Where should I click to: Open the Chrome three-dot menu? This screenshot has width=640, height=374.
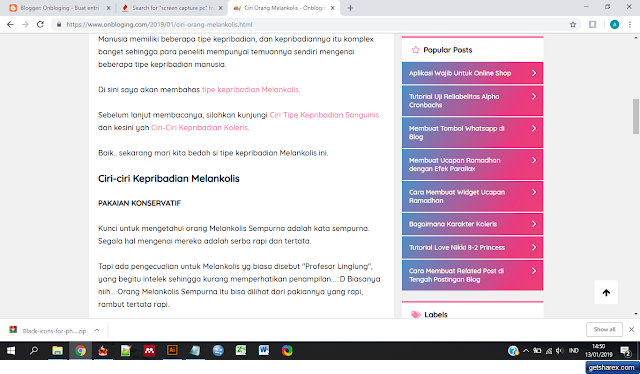point(630,24)
